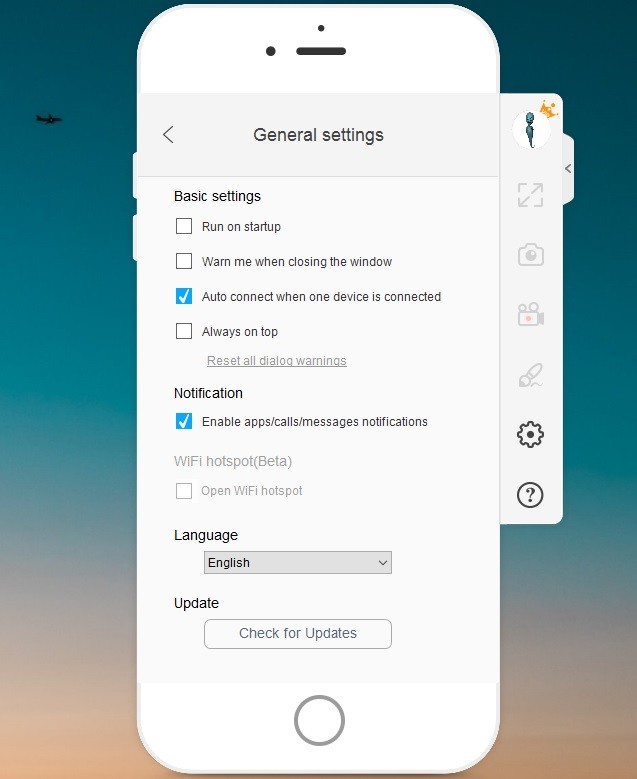The image size is (637, 779).
Task: Click the VIP crown badge
Action: pos(549,109)
